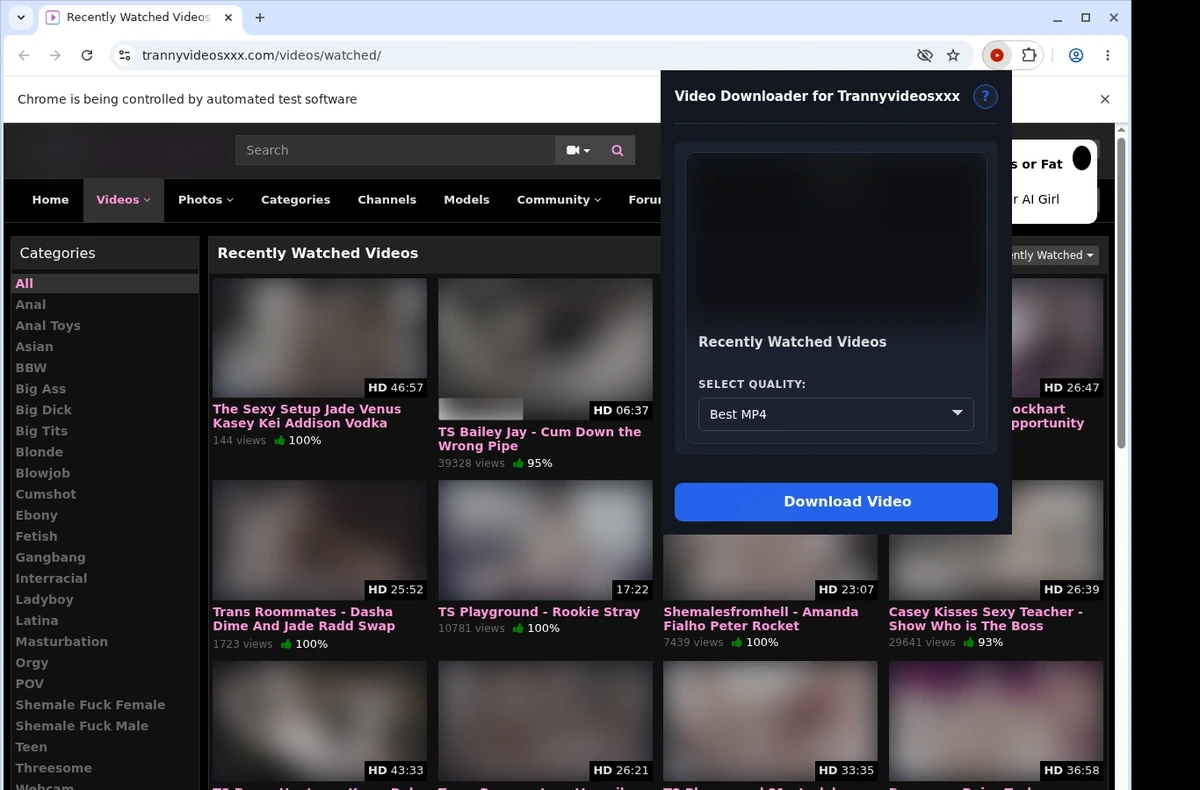Click the magnifier search button
The width and height of the screenshot is (1200, 790).
pyautogui.click(x=617, y=150)
